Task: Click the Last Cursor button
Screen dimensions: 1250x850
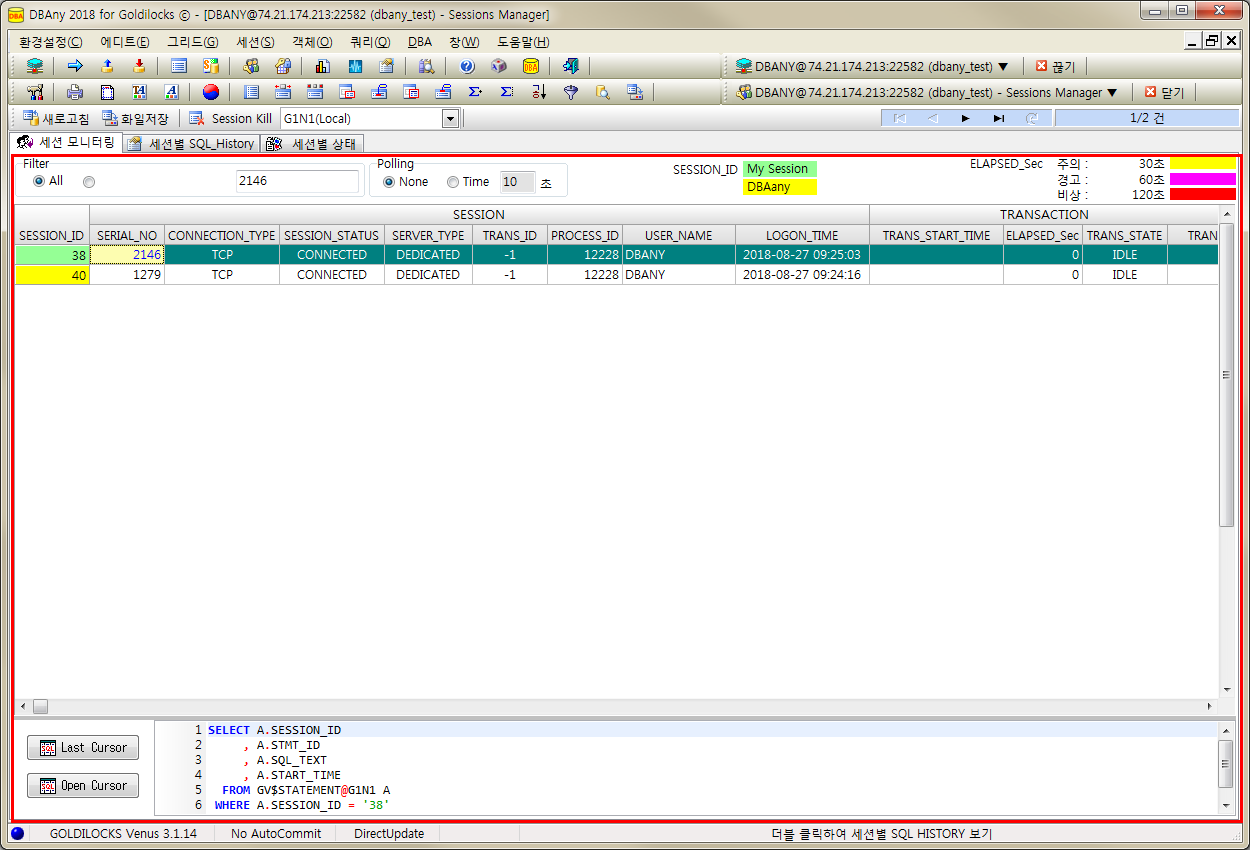Action: click(83, 748)
